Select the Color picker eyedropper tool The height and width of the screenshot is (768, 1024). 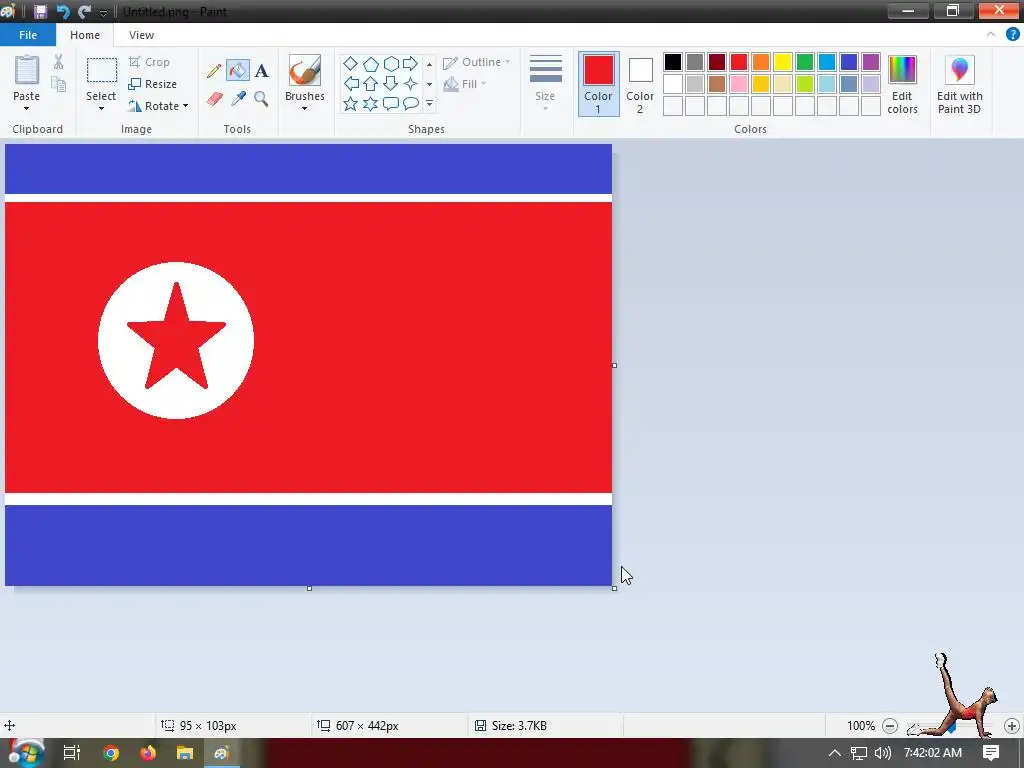tap(238, 99)
